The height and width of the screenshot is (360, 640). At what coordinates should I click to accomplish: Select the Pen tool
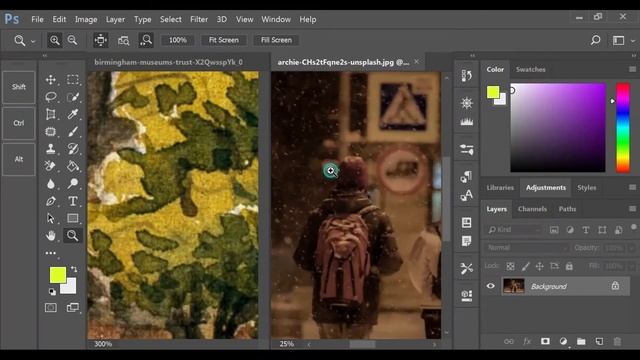tap(51, 201)
